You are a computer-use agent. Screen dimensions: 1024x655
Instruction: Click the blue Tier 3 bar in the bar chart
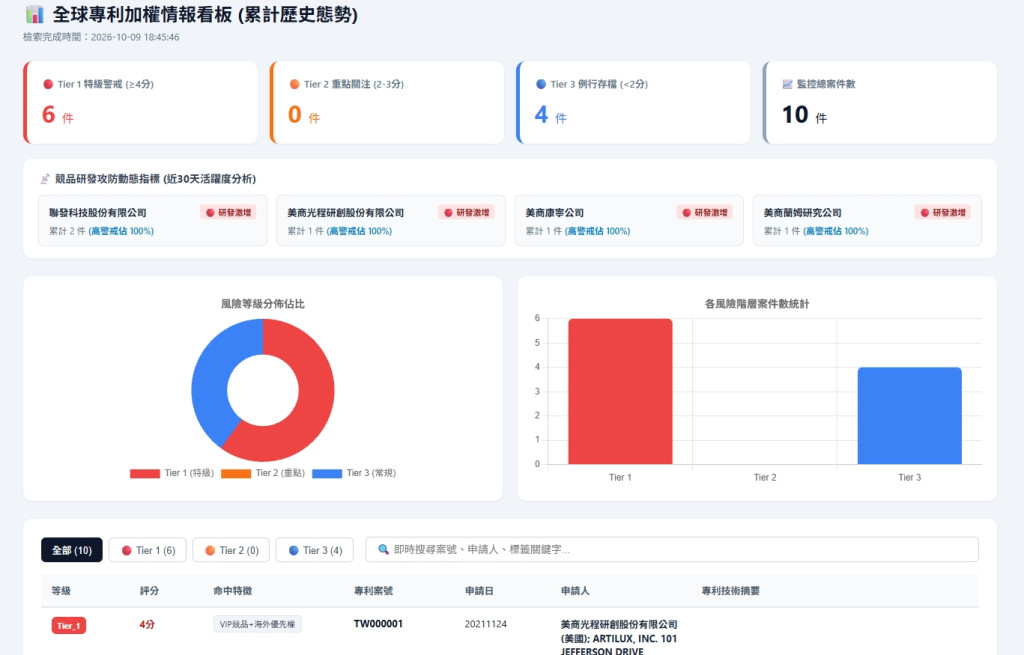click(910, 416)
